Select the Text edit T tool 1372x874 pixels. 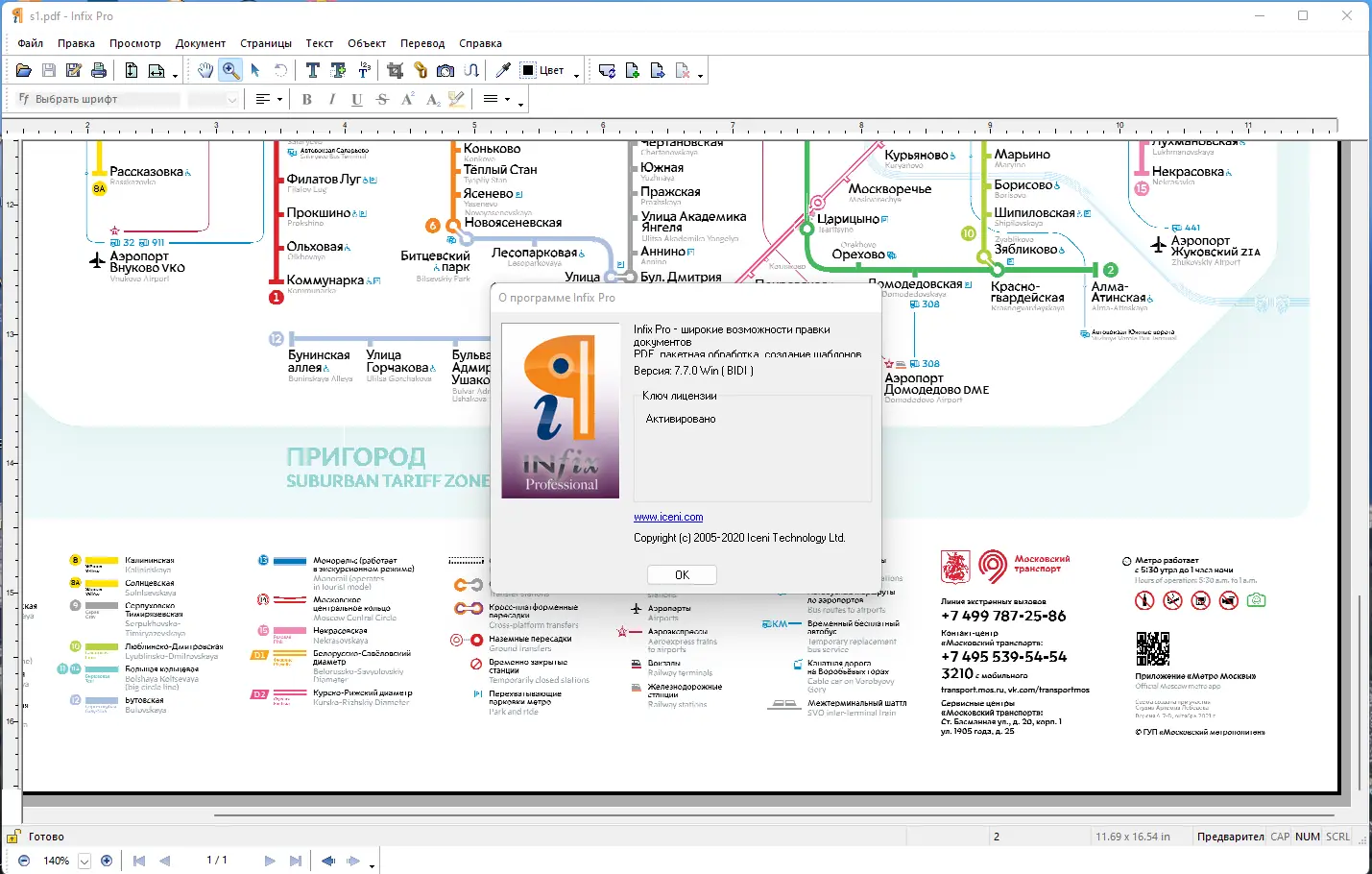coord(313,70)
